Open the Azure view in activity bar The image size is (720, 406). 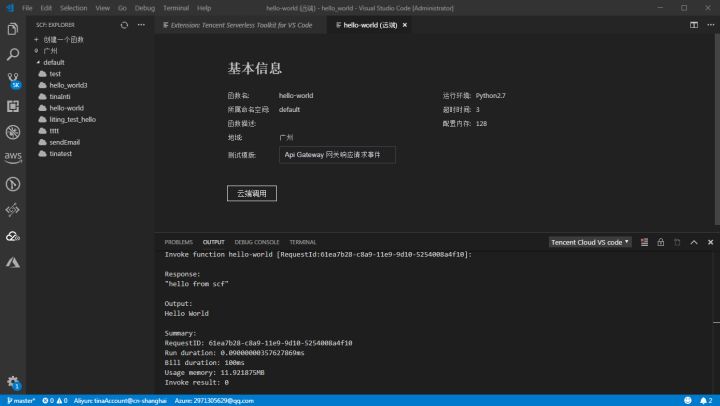[13, 262]
